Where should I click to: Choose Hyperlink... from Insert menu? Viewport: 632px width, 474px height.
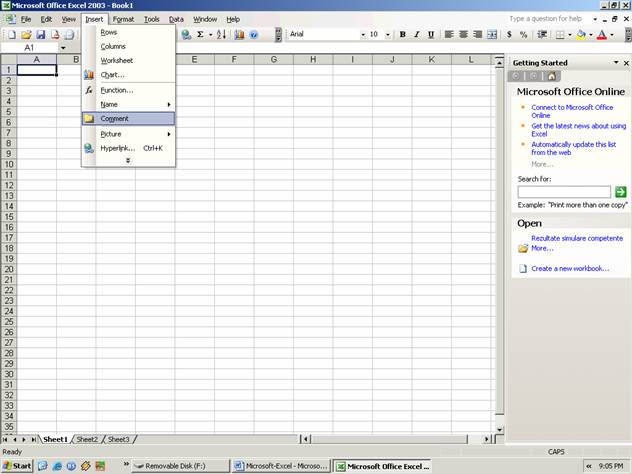point(128,148)
